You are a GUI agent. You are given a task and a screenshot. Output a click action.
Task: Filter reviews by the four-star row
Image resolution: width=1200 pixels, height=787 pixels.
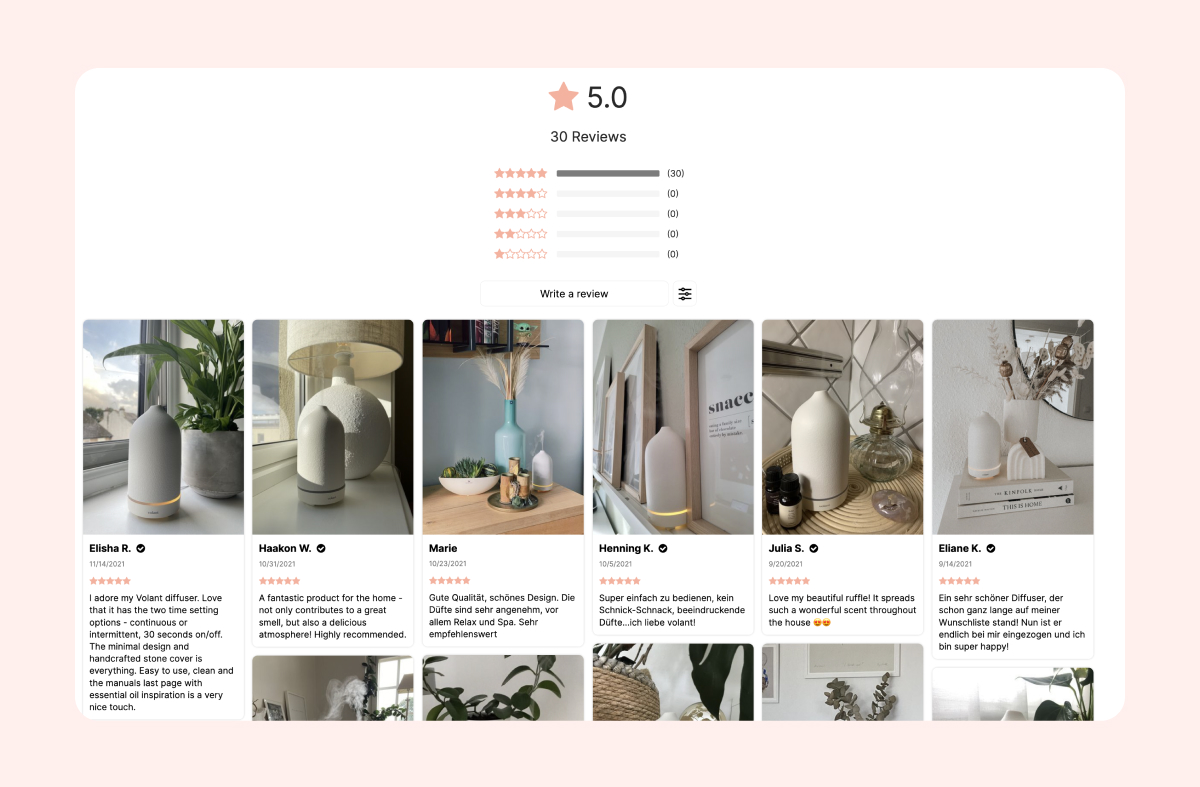[x=589, y=193]
